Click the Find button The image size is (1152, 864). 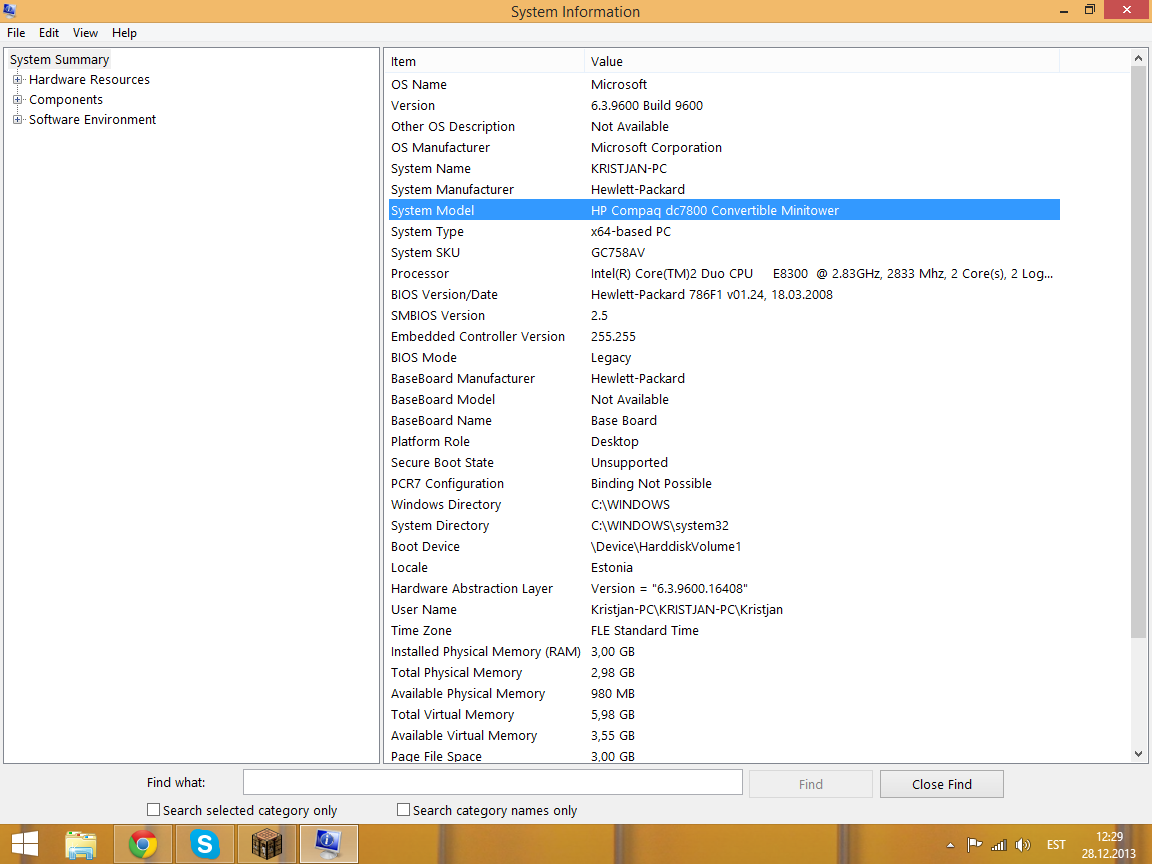click(810, 784)
